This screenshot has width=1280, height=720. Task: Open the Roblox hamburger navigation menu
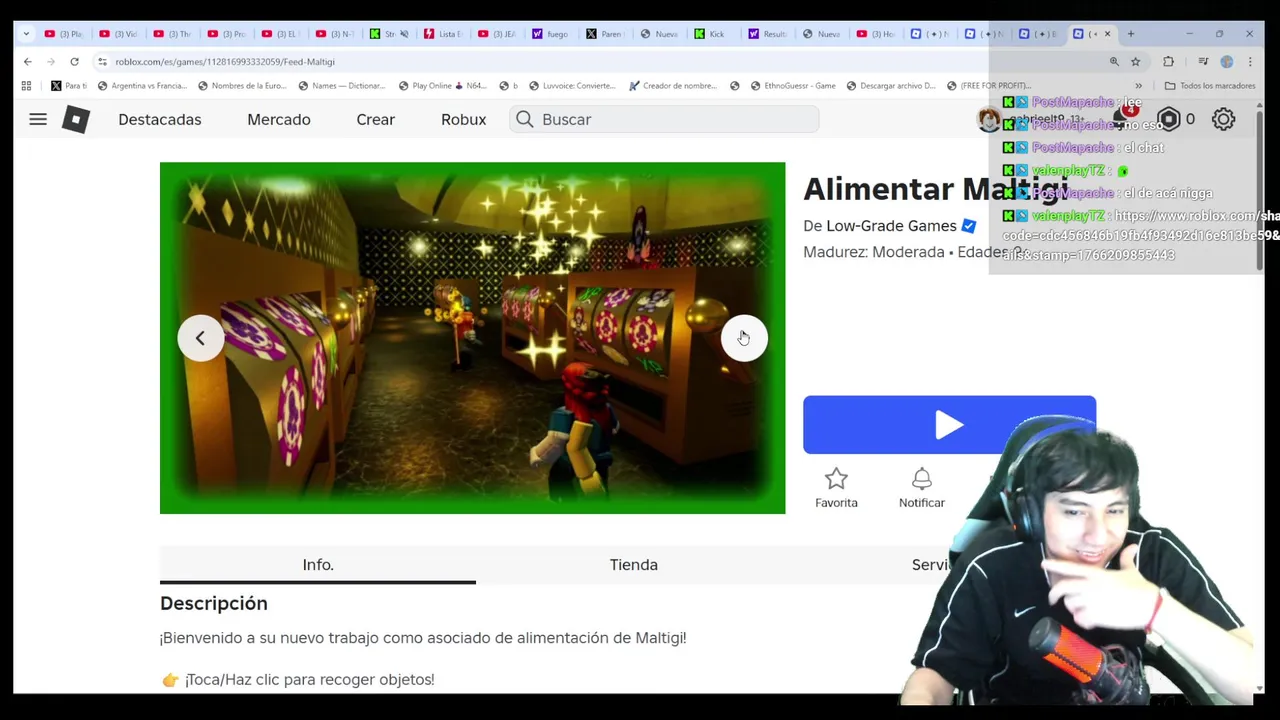tap(38, 119)
